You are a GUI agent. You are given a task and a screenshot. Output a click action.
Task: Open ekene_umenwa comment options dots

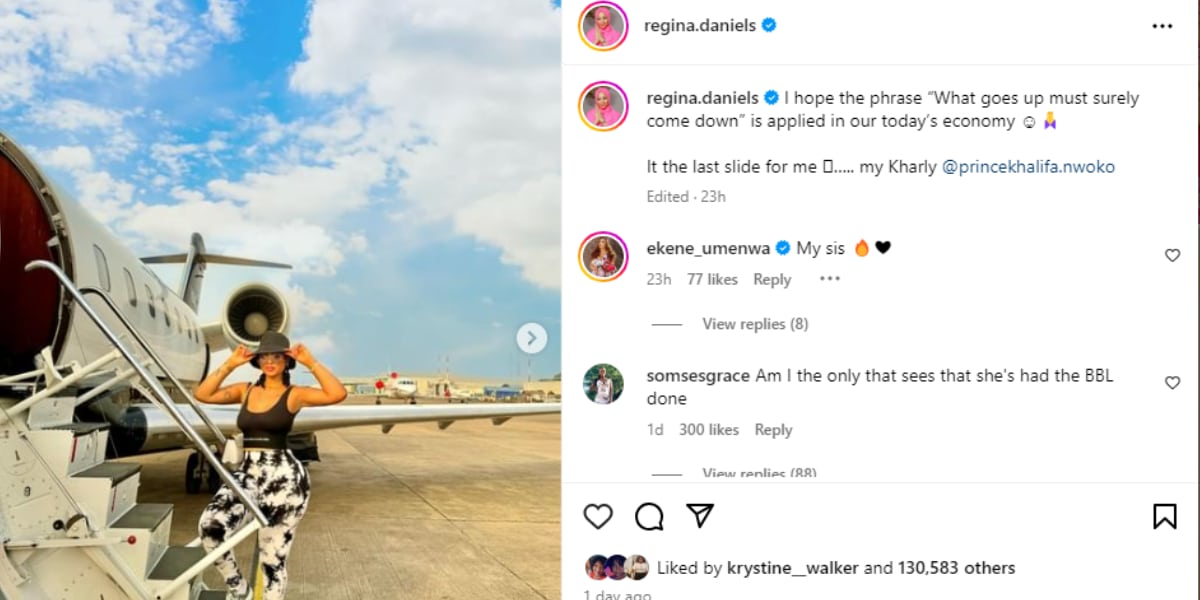click(830, 279)
